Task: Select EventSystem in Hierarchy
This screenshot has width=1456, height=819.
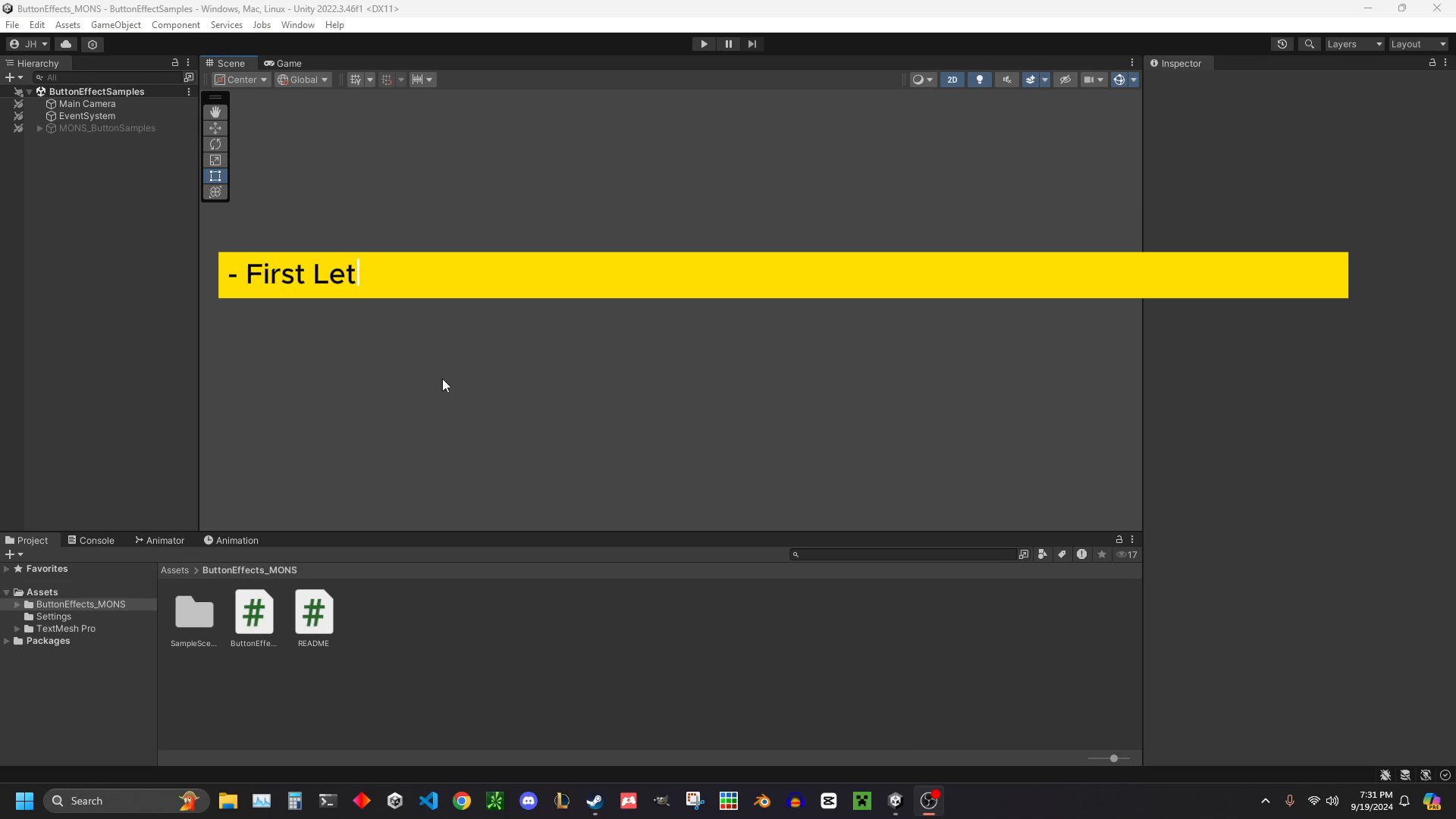Action: pos(87,116)
